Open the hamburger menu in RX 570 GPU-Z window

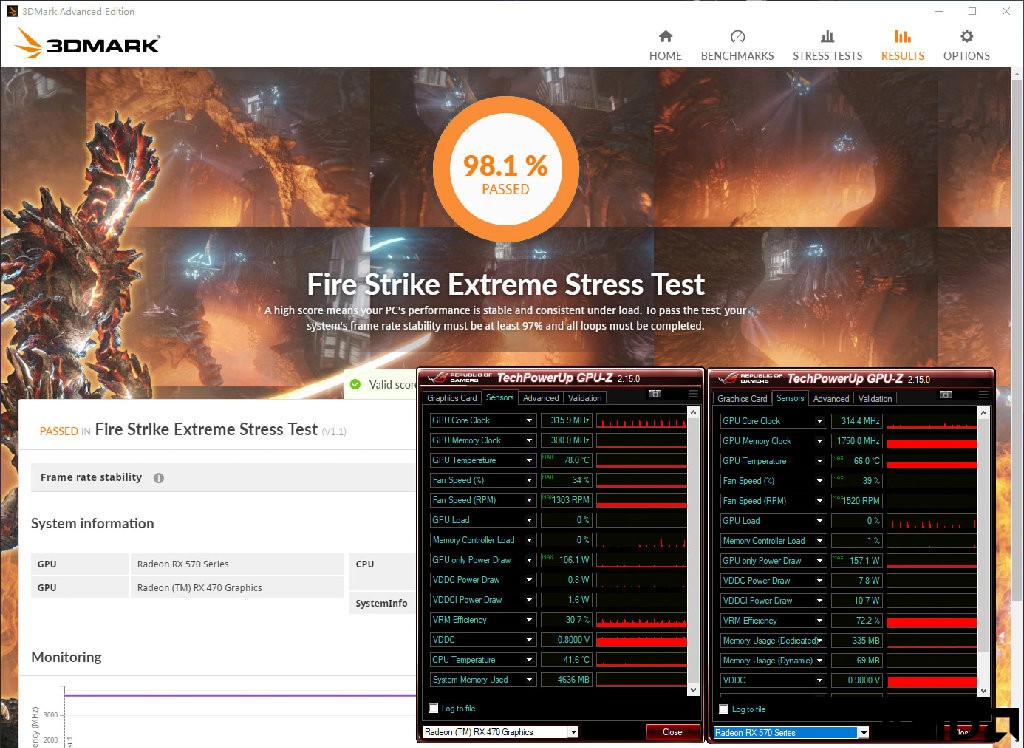point(983,395)
